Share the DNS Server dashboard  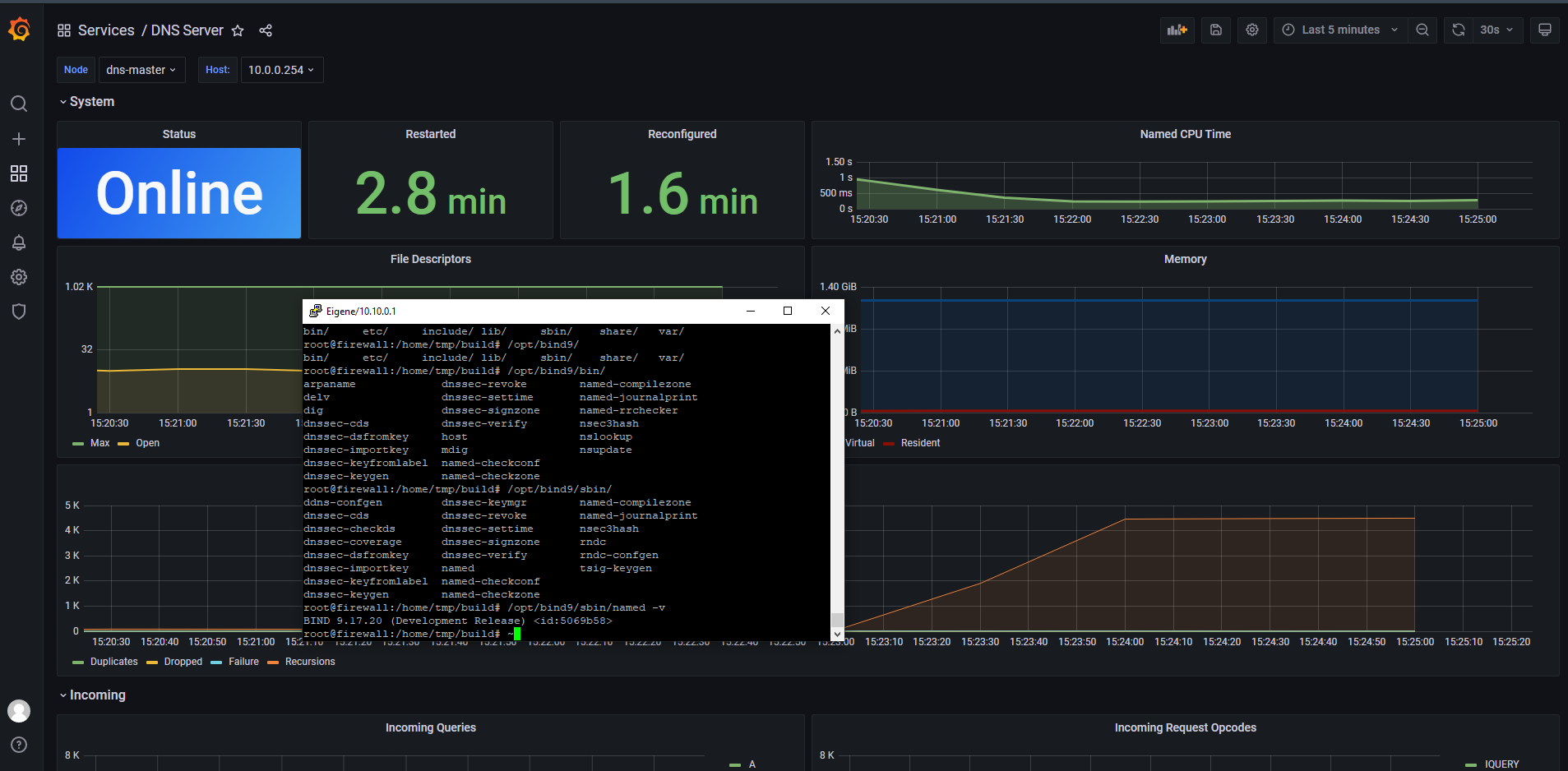[265, 30]
